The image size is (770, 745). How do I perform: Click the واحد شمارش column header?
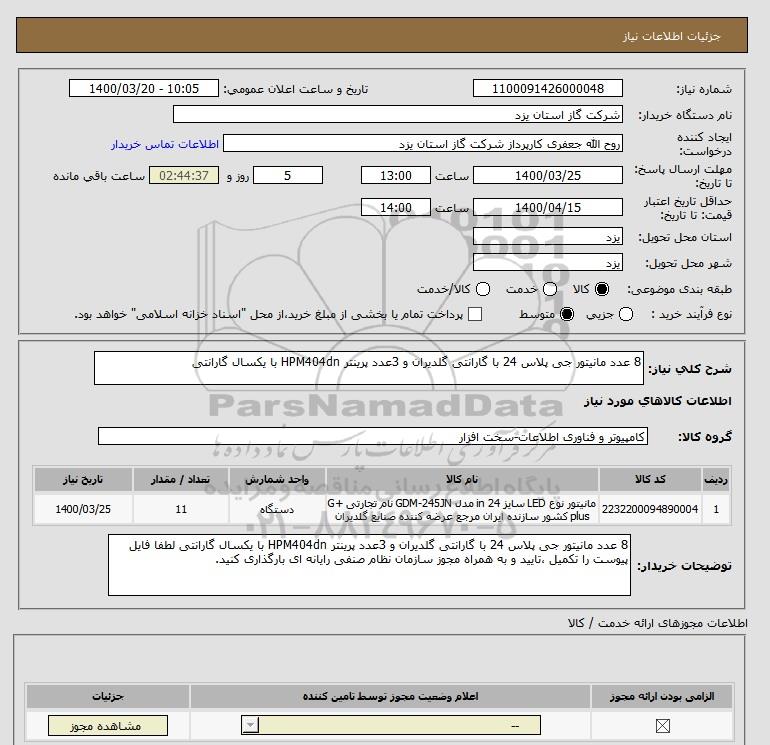pyautogui.click(x=277, y=479)
